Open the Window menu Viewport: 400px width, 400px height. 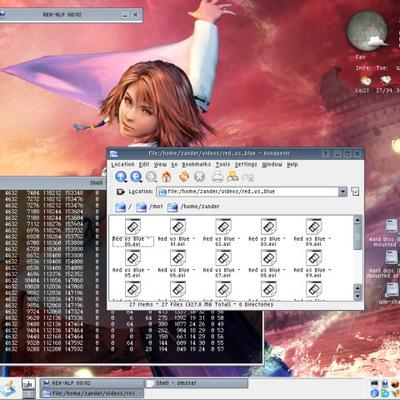coord(272,165)
